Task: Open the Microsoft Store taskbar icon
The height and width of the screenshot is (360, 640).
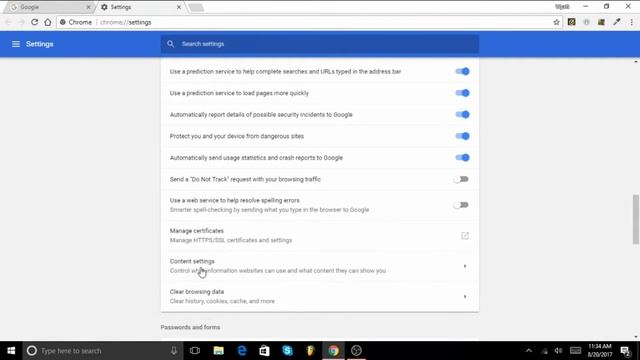Action: [x=264, y=351]
